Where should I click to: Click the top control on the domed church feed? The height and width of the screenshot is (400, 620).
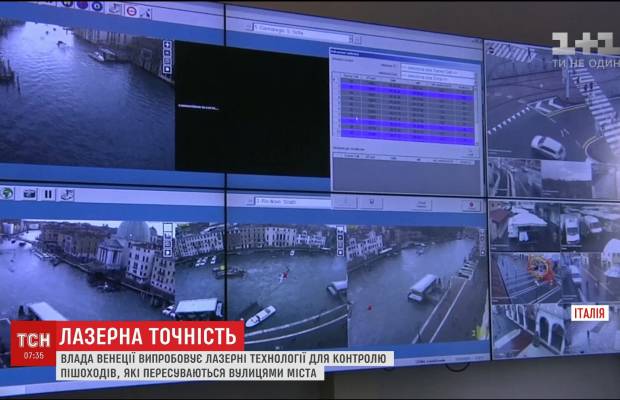point(168,228)
